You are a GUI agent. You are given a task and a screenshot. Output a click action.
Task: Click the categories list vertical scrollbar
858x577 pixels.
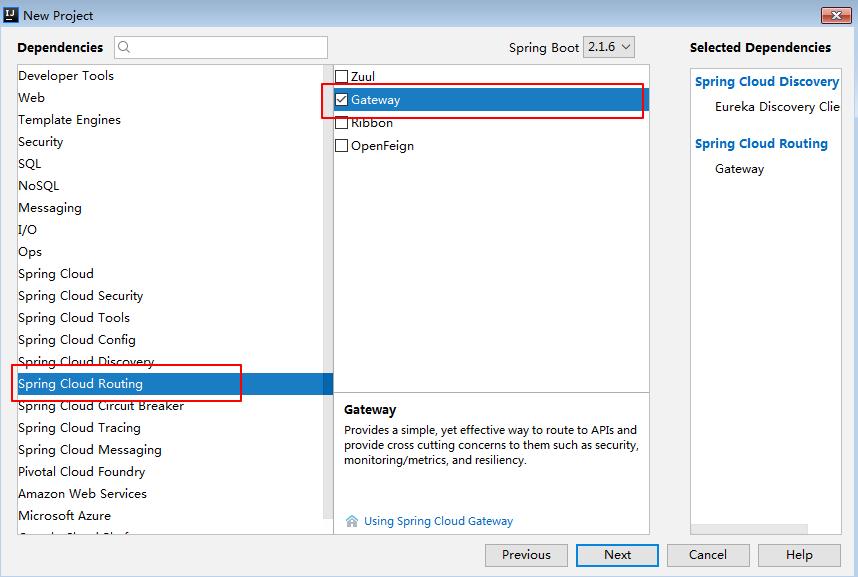tap(328, 292)
